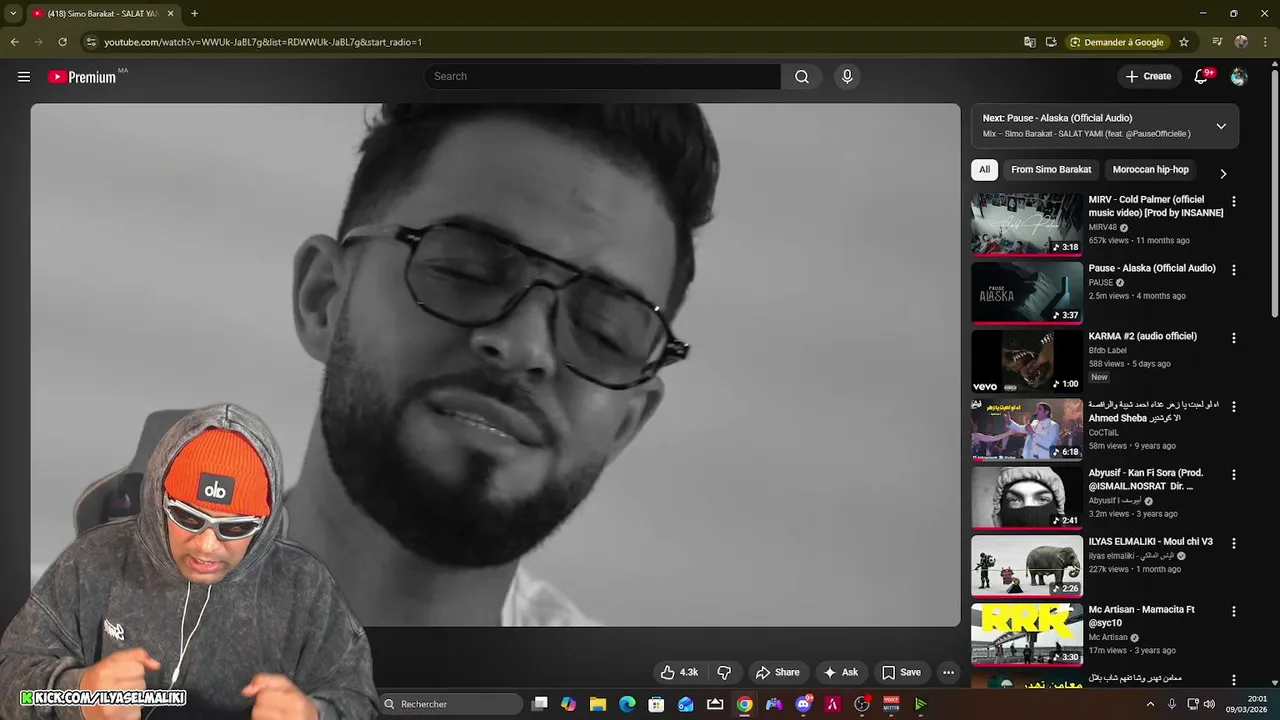1280x720 pixels.
Task: Open Chrome profile avatar
Action: coord(1241,42)
